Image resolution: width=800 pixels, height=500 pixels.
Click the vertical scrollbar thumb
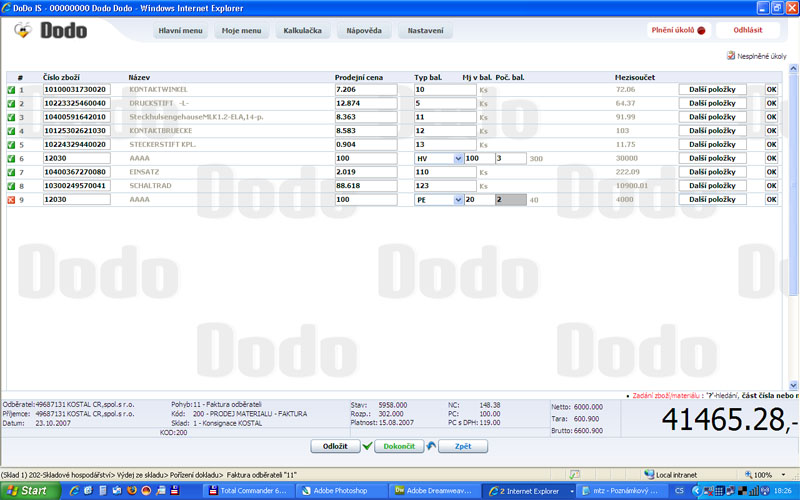tap(793, 184)
